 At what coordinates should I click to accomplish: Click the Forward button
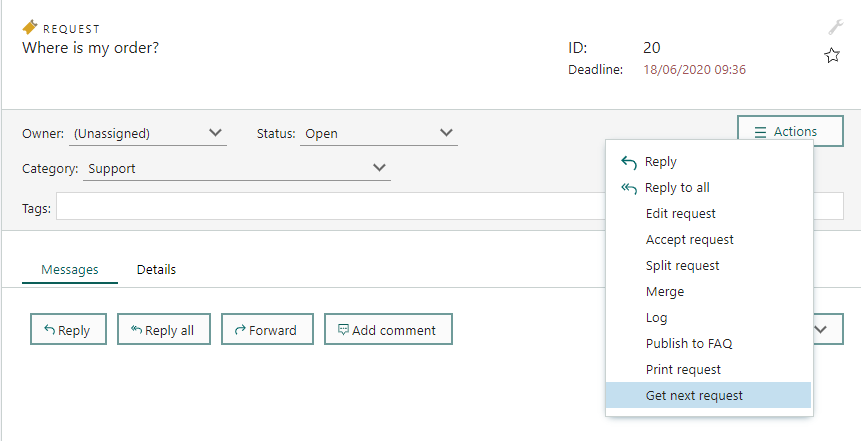point(267,330)
